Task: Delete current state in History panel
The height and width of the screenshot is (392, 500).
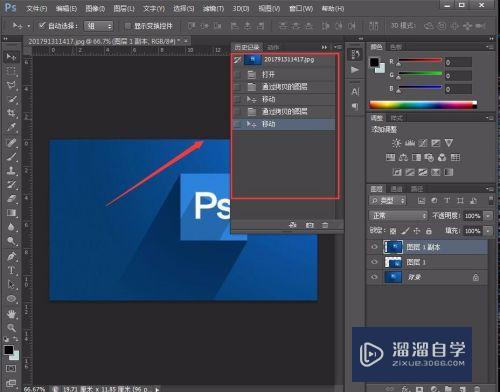Action: click(325, 225)
